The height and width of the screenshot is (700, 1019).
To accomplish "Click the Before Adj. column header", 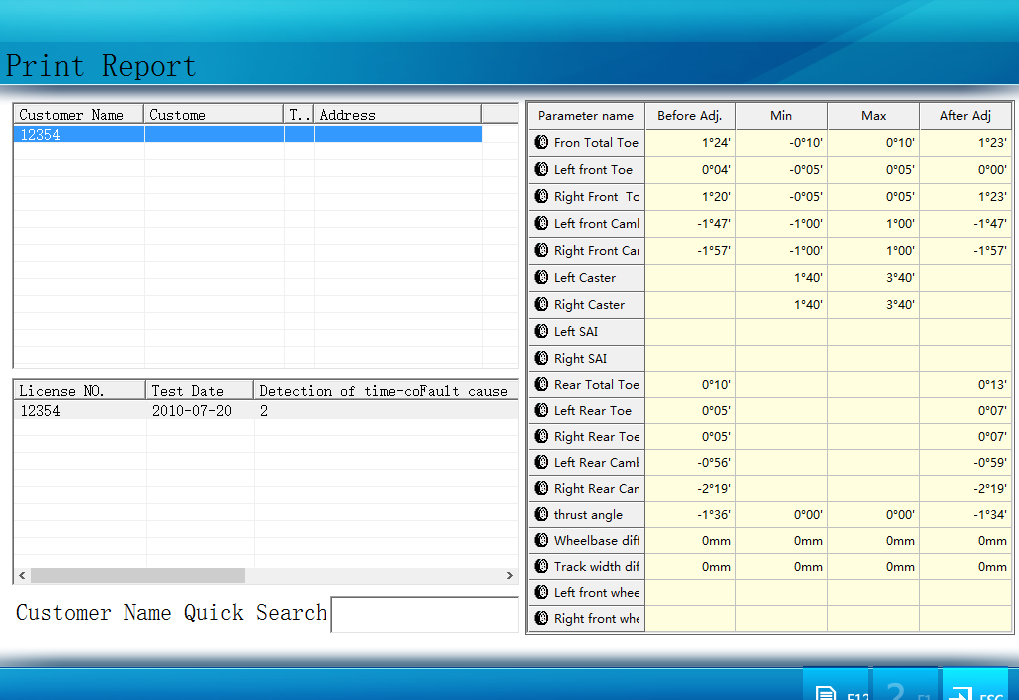I will click(x=690, y=116).
